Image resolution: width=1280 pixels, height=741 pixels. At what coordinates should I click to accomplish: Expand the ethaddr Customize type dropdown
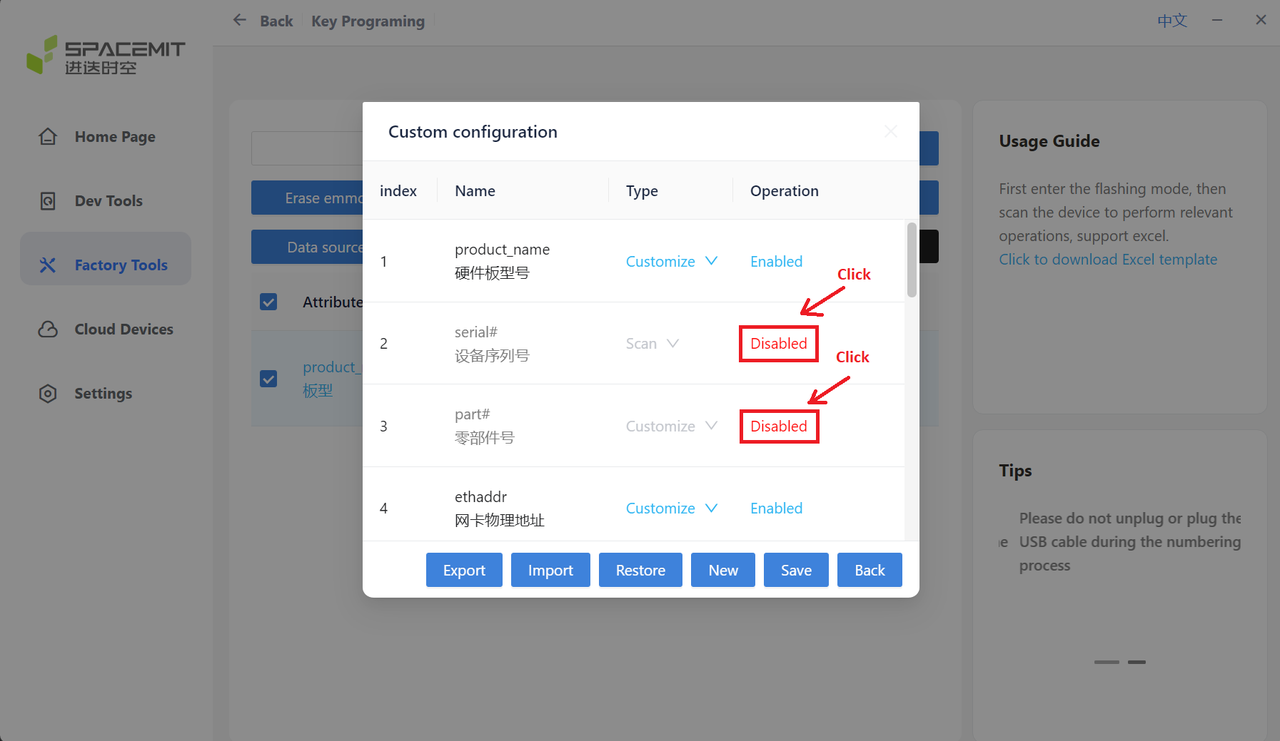pyautogui.click(x=672, y=508)
